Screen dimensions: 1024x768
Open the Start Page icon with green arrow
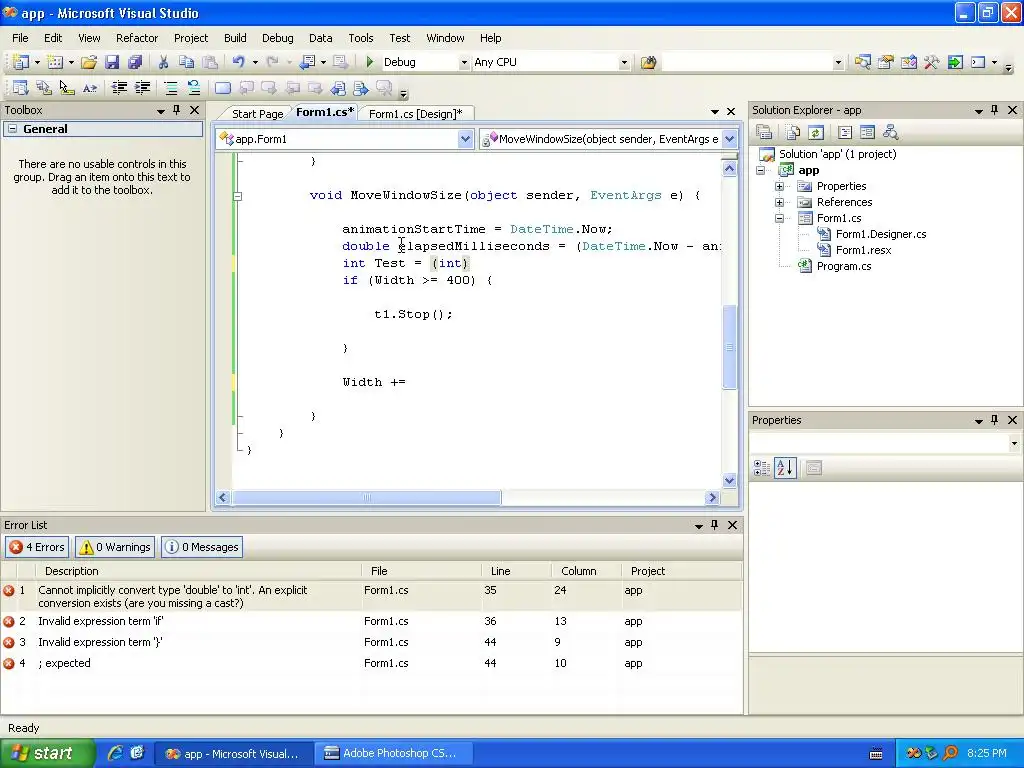(x=955, y=62)
